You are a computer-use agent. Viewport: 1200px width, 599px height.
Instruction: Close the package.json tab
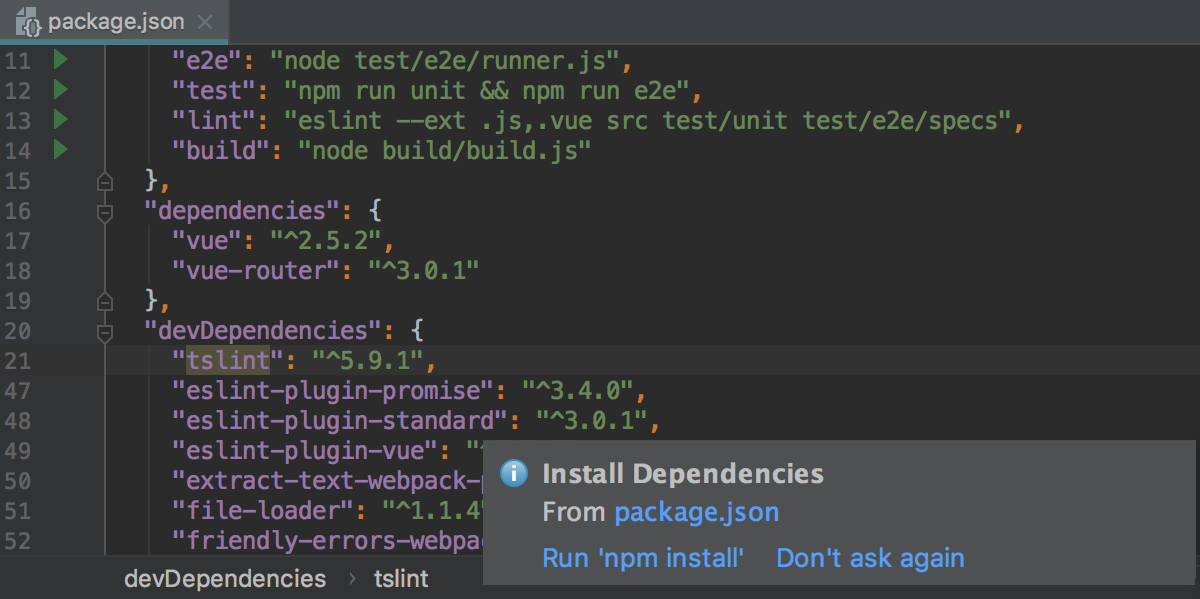[x=206, y=20]
